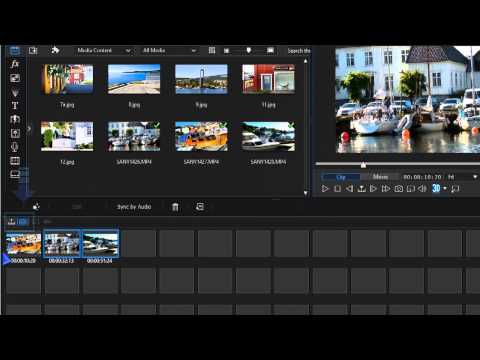Click the seek-by unit icon

click(x=362, y=189)
